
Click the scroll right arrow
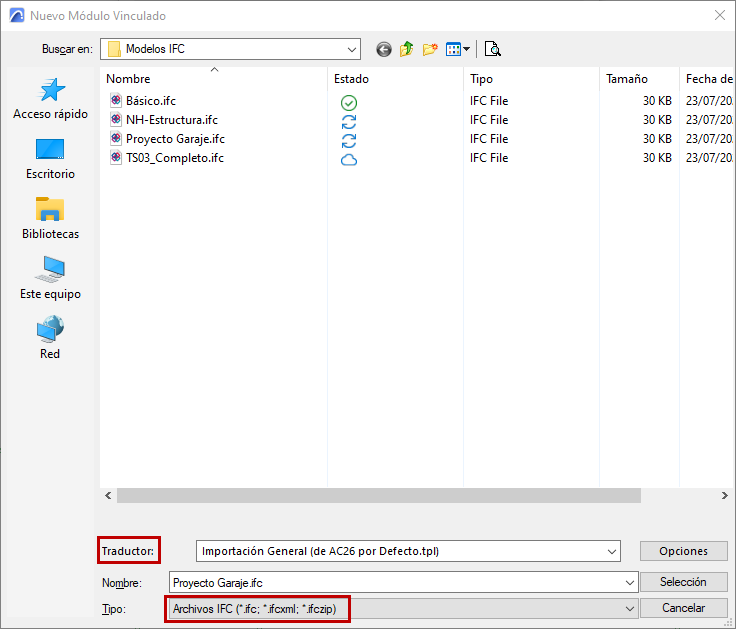pos(724,496)
